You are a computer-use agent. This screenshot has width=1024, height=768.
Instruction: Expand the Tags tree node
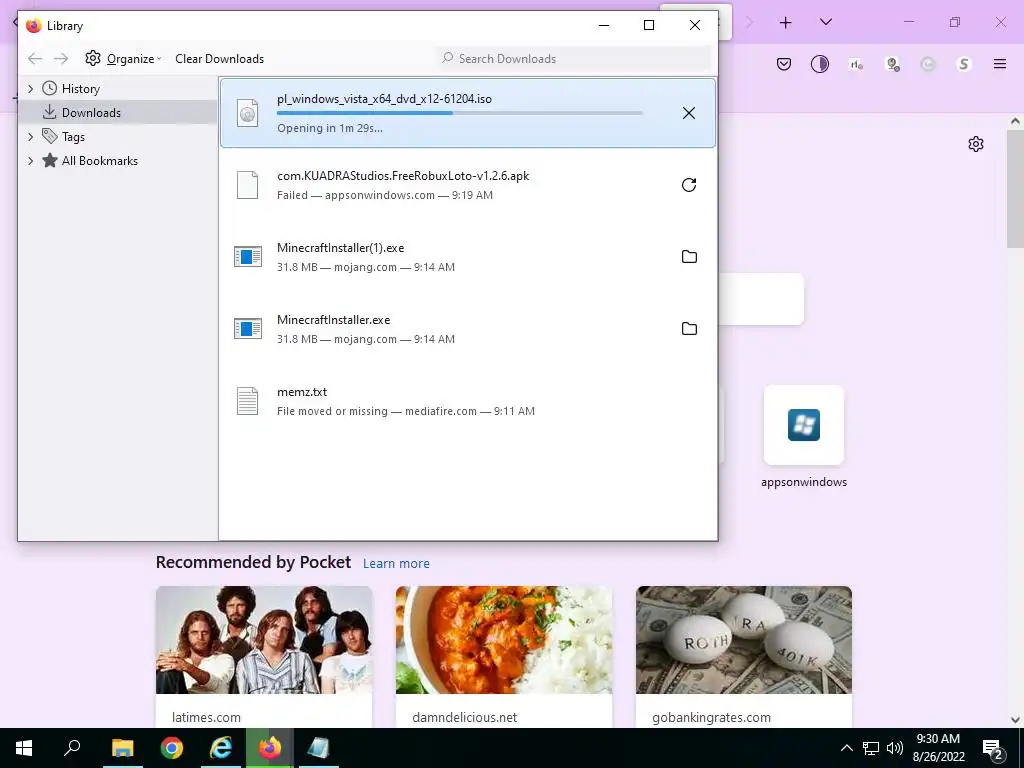(x=30, y=136)
